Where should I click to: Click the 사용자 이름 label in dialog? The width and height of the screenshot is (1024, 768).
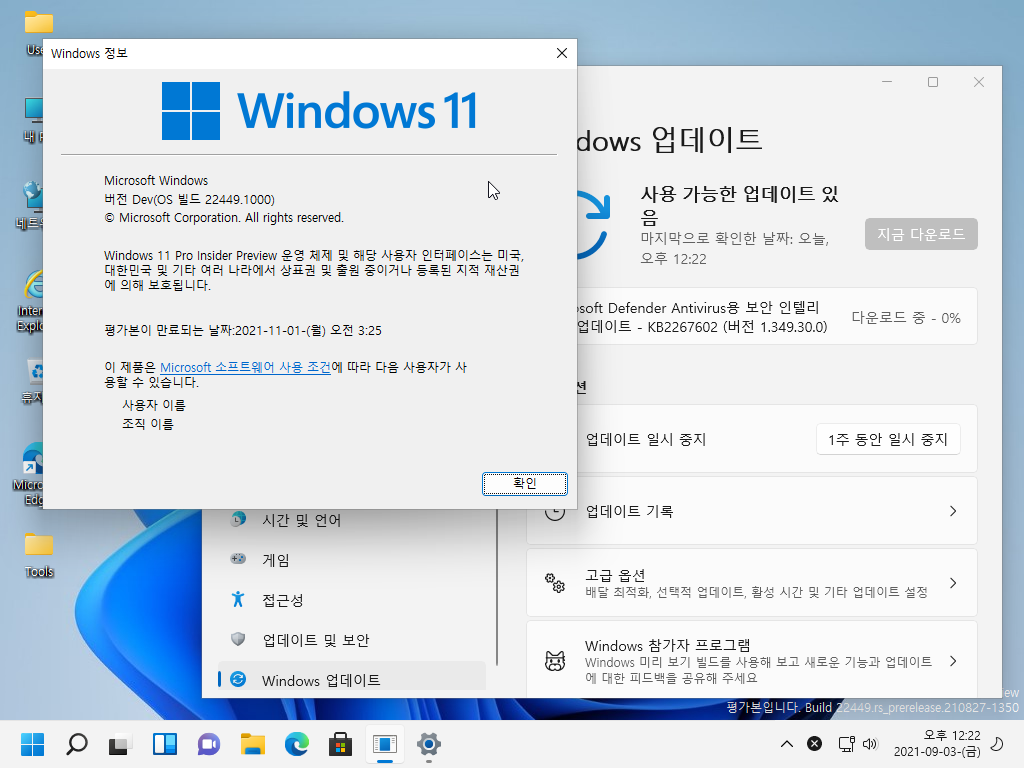pos(154,405)
